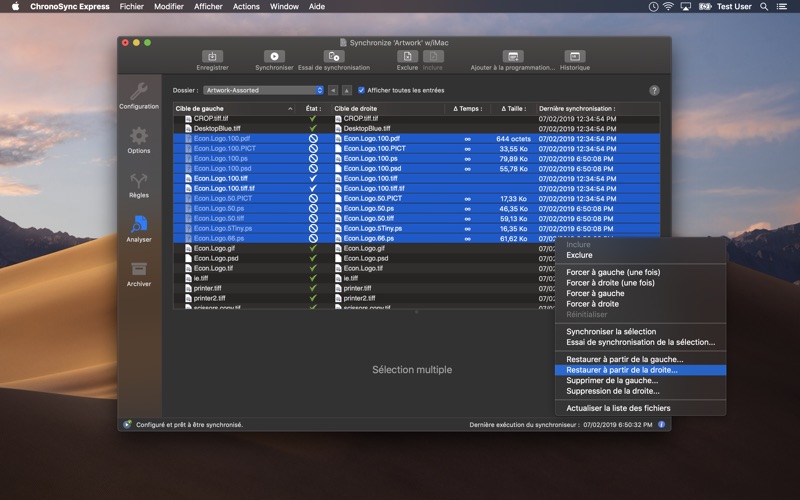Screen dimensions: 800x500
Task: Open the Configuration sidebar panel
Action: (139, 96)
